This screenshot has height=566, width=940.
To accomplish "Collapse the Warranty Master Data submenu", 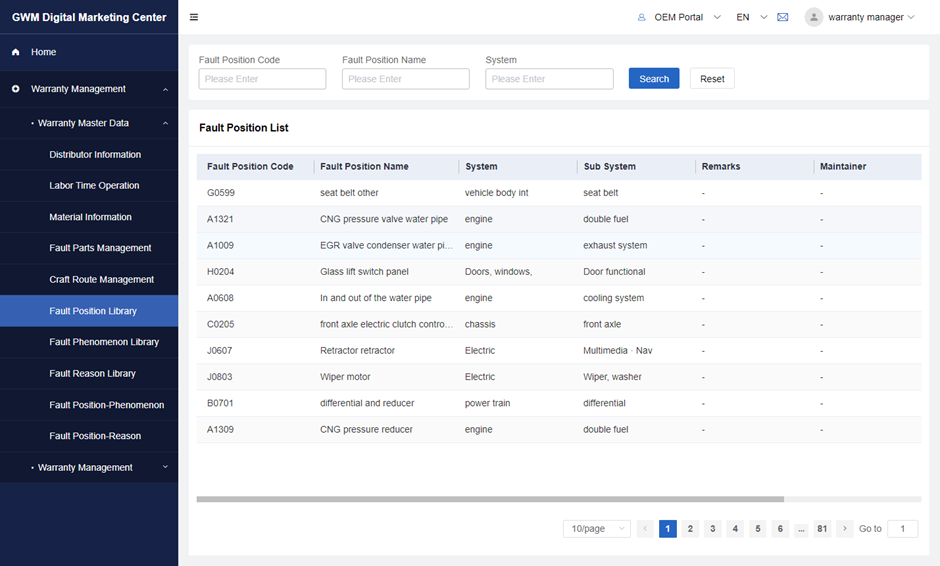I will point(165,123).
